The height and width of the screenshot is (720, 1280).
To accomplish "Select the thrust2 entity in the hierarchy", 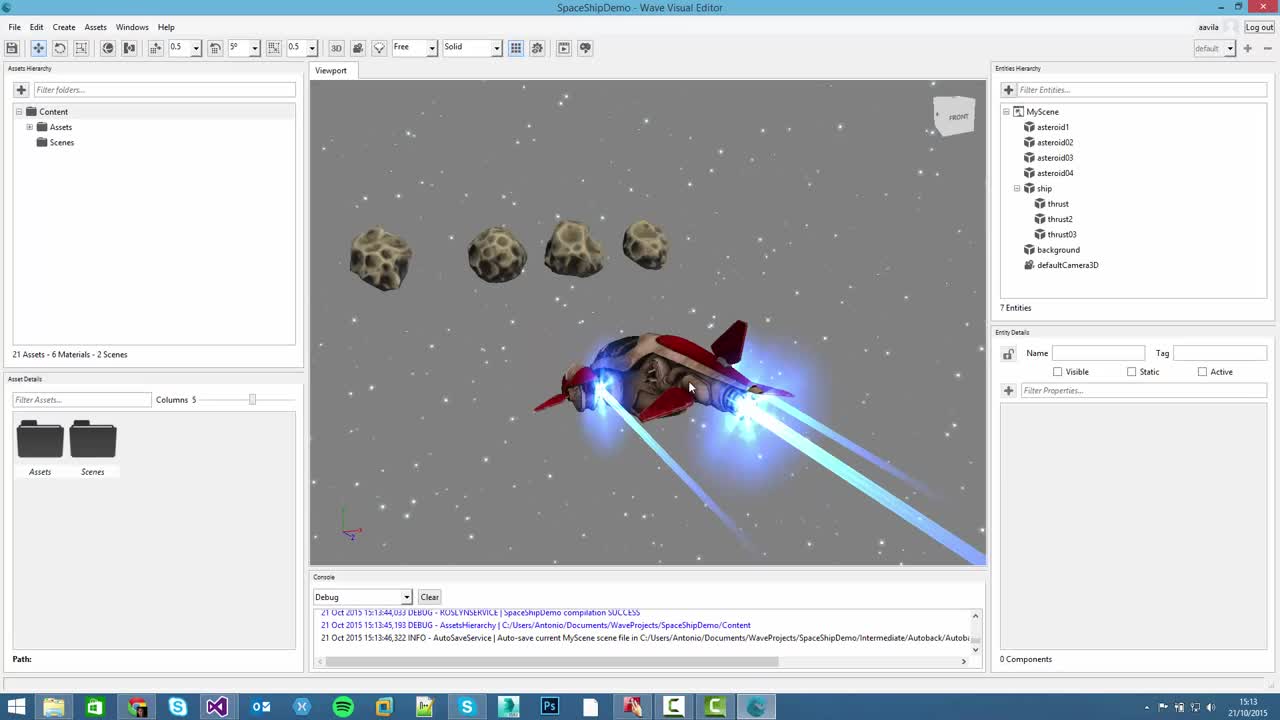I will click(1059, 218).
